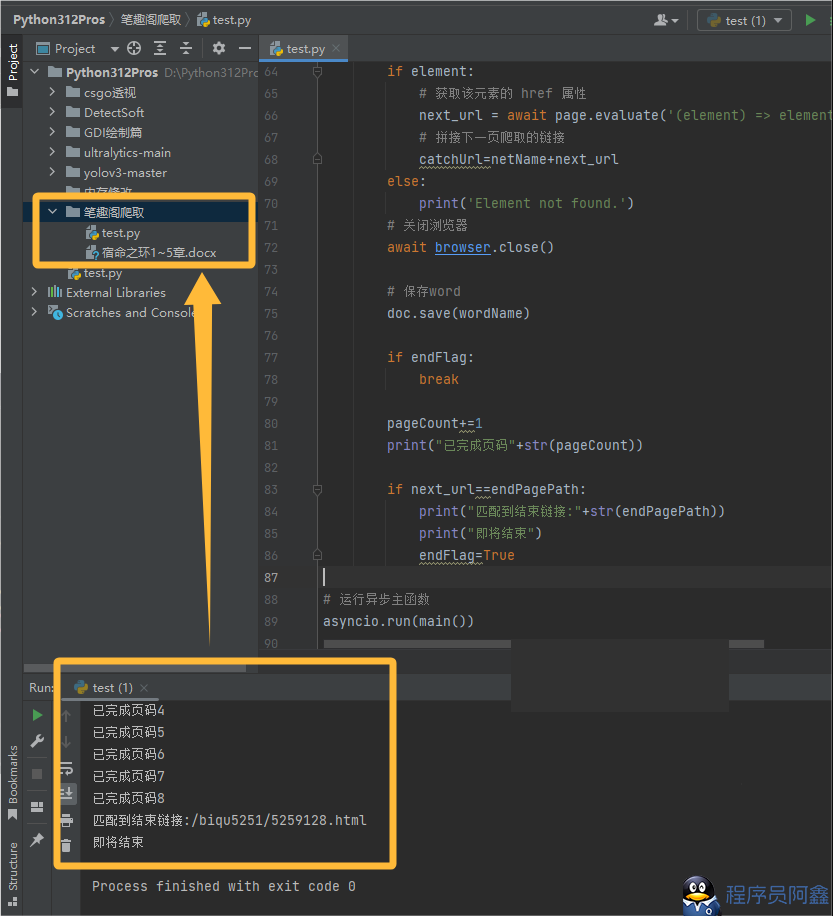Open the Project view dropdown

point(114,49)
